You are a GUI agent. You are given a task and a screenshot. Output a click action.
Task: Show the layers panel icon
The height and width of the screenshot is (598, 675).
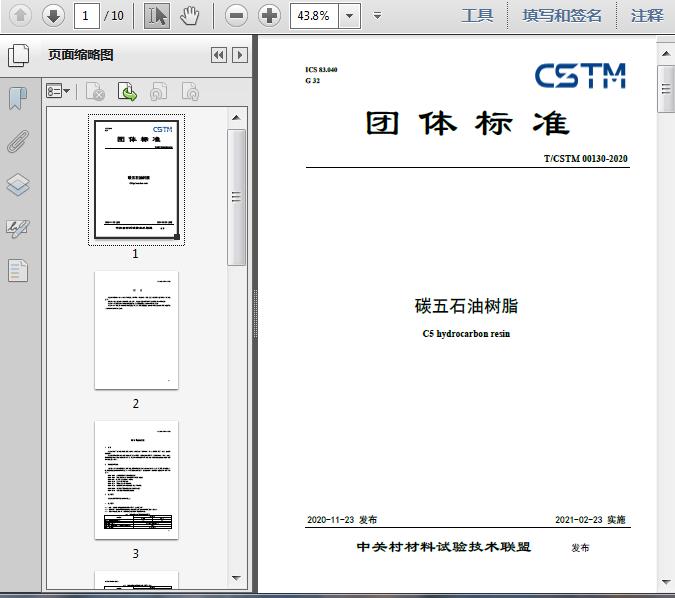point(18,185)
